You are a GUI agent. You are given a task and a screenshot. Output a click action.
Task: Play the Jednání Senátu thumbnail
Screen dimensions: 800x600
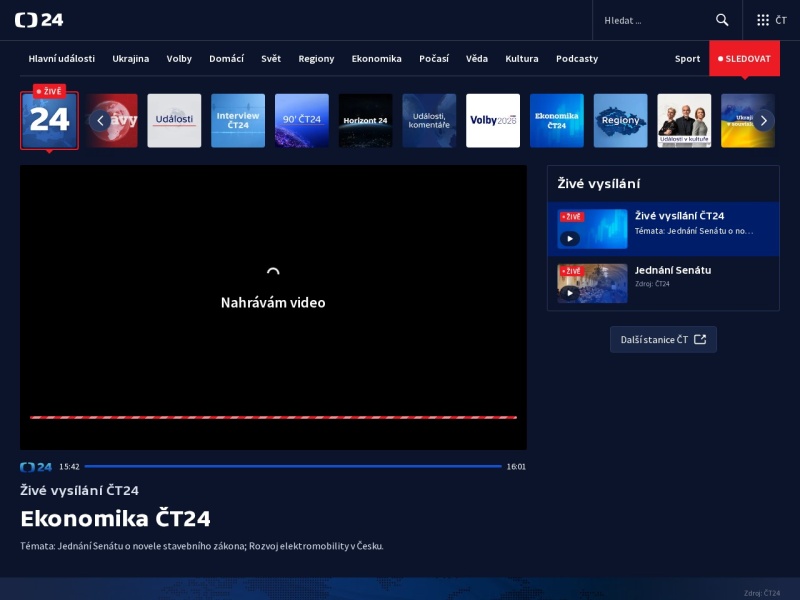click(592, 283)
